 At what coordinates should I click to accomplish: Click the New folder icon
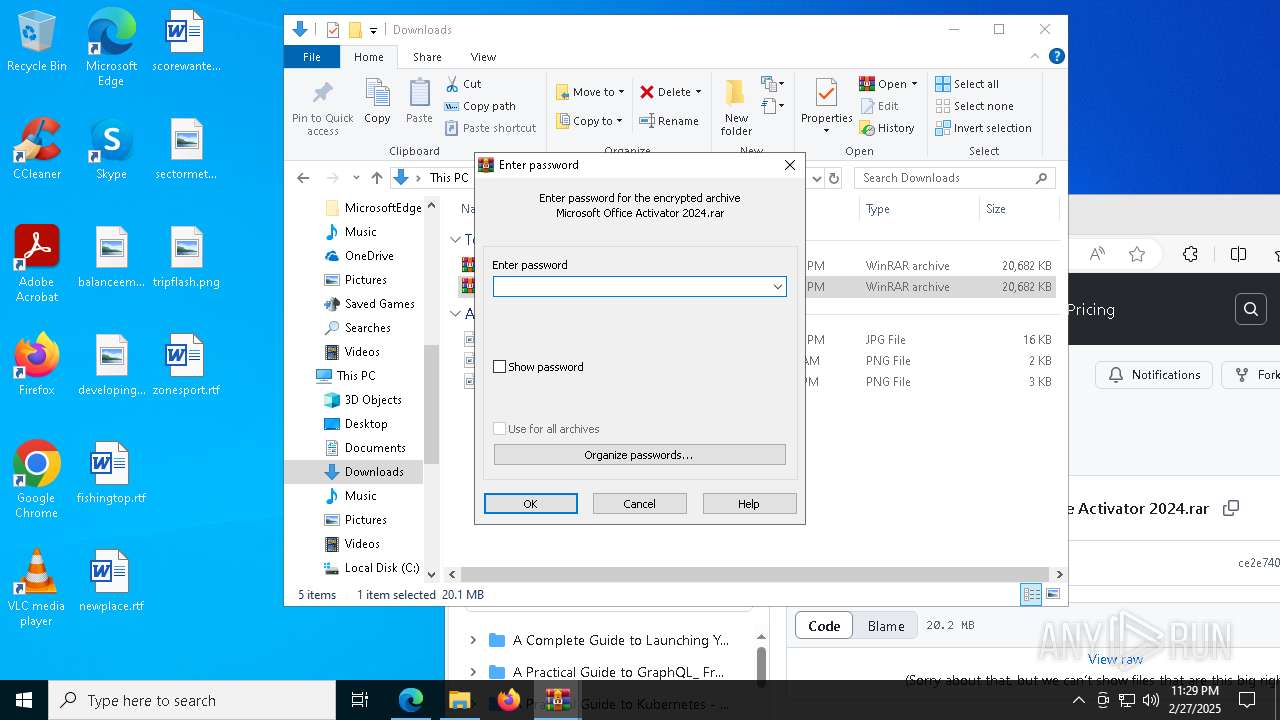(736, 93)
